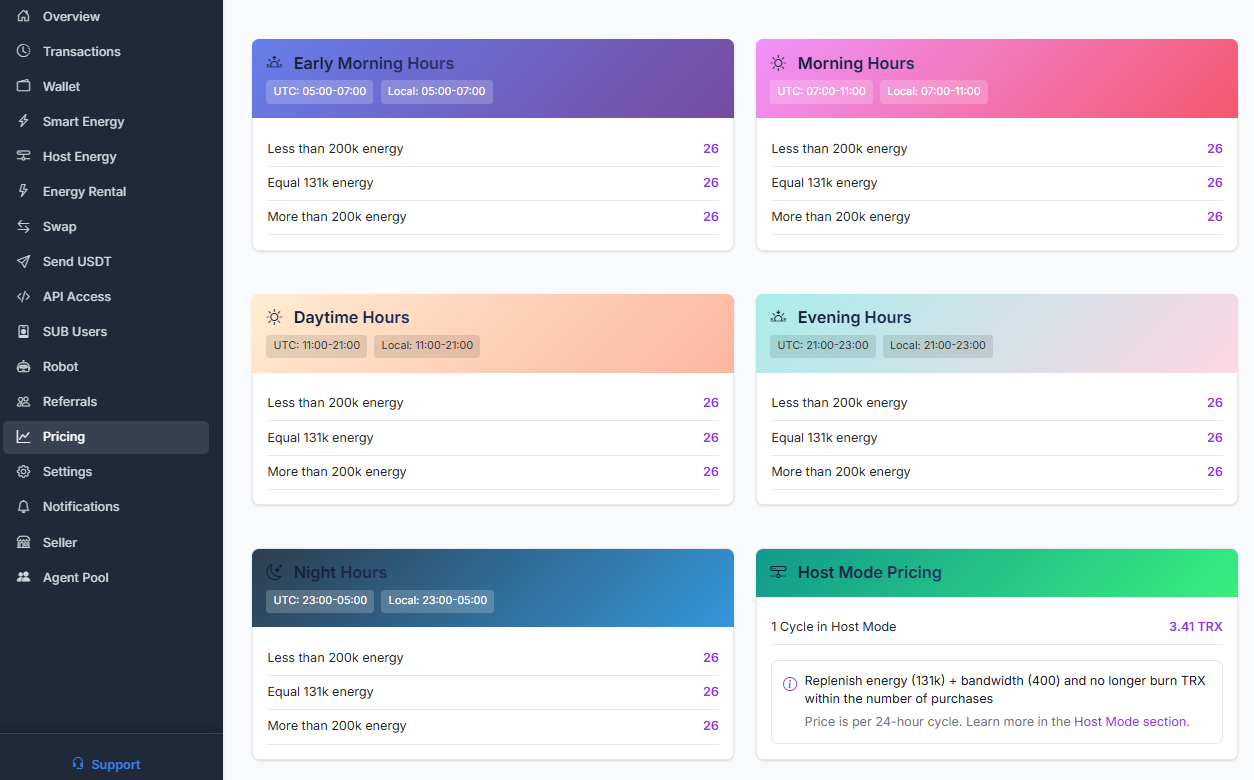
Task: Click the Support headset icon
Action: (78, 764)
